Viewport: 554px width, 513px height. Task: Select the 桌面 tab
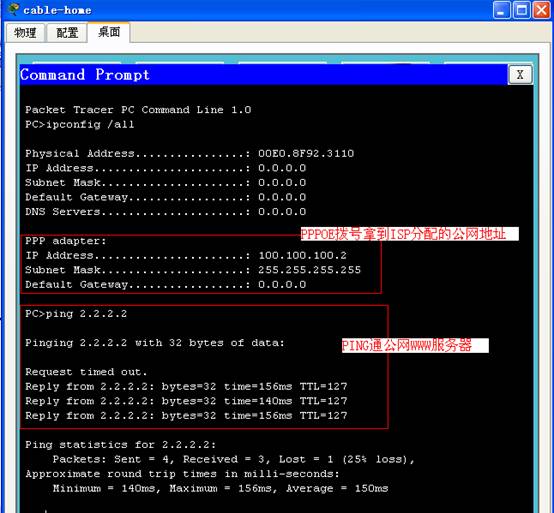[x=109, y=32]
